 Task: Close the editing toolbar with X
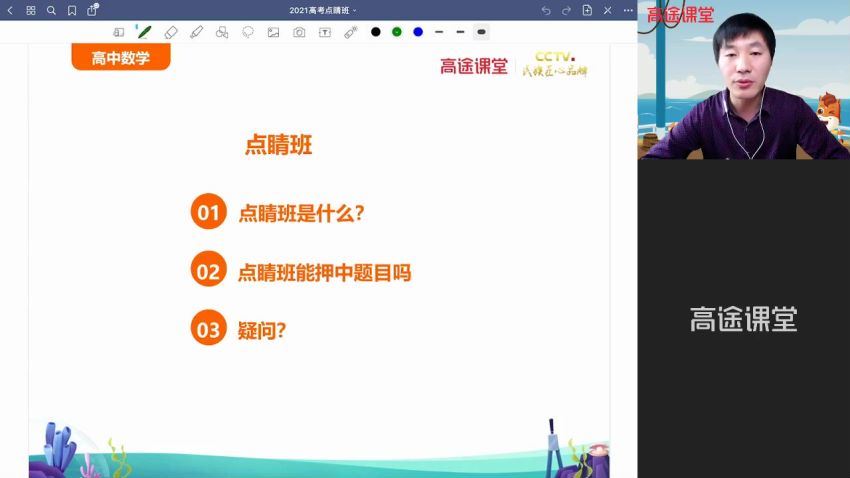click(x=608, y=10)
